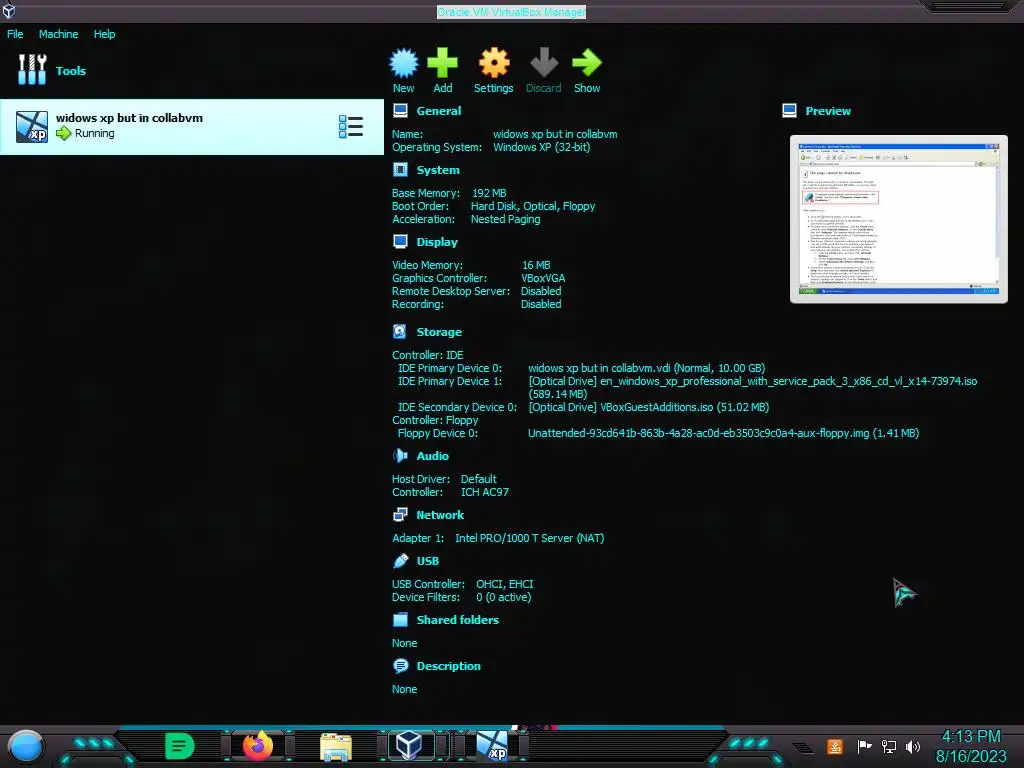Click the '192 MB' base memory value
The image size is (1024, 768).
pyautogui.click(x=489, y=193)
